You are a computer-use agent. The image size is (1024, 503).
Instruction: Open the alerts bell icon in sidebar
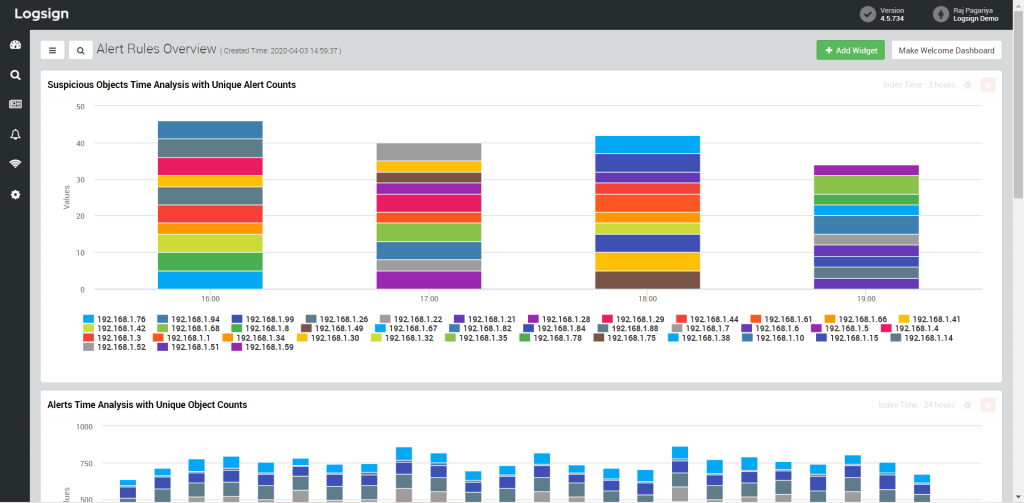pos(16,135)
